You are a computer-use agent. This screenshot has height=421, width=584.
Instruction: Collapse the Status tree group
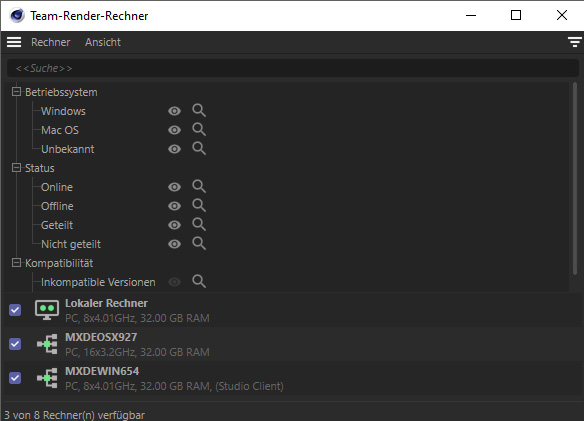pyautogui.click(x=16, y=168)
